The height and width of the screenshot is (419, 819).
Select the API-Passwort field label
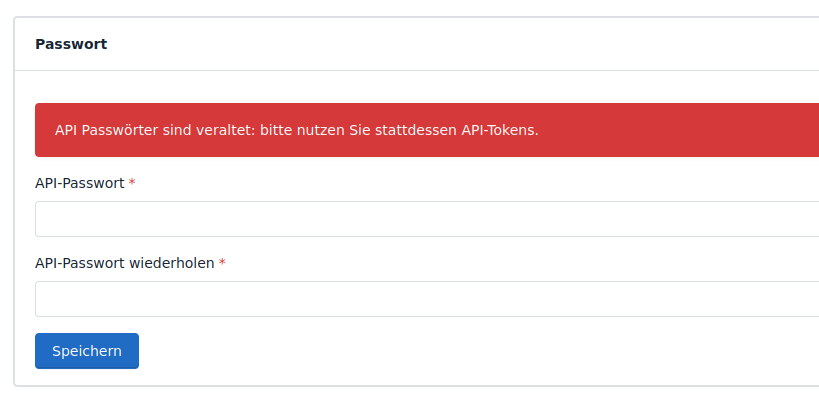pos(80,183)
